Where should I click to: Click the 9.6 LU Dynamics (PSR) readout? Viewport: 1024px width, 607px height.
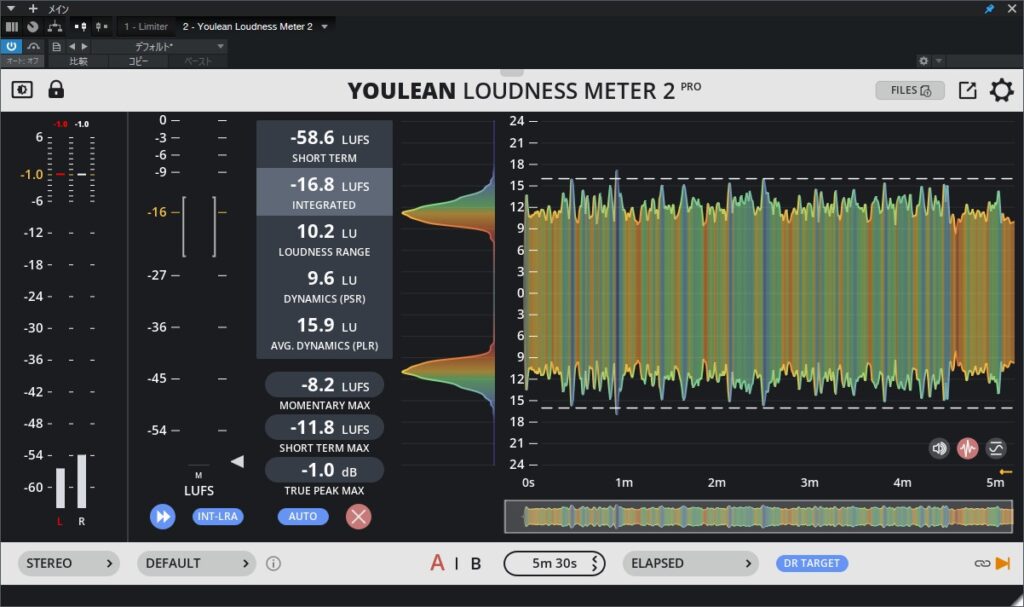[325, 286]
